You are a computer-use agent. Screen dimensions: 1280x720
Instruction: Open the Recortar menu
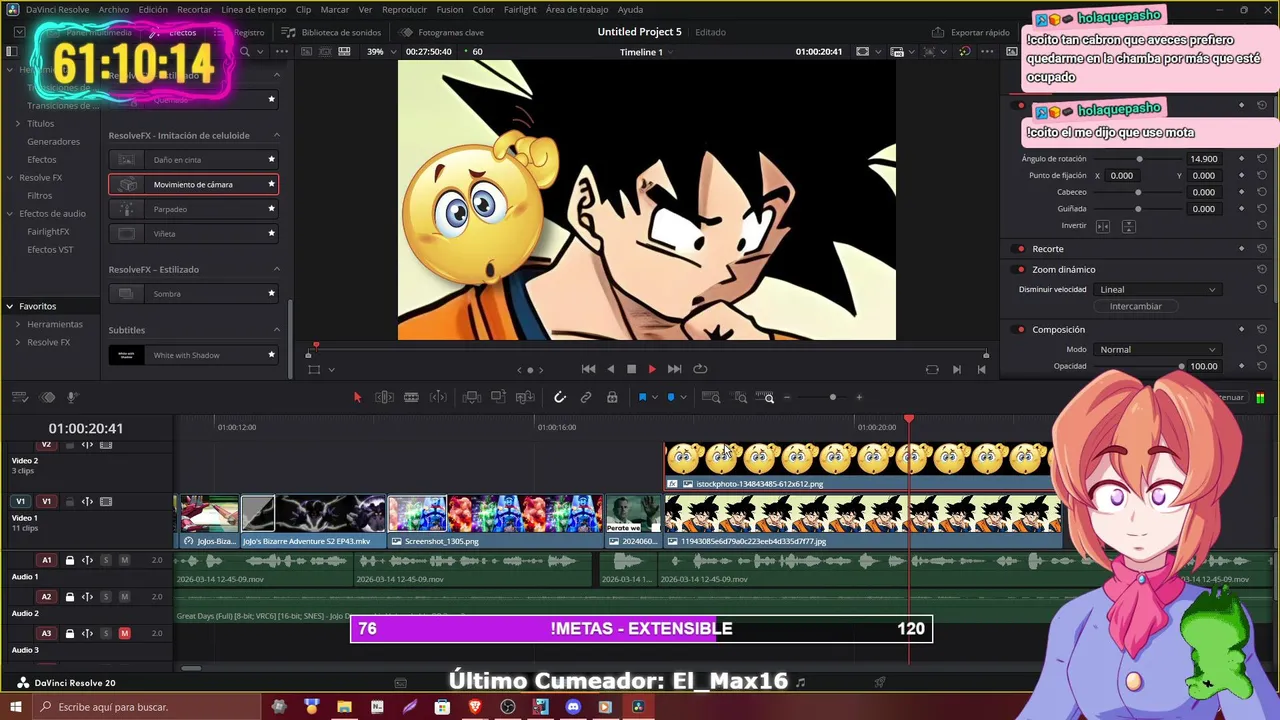coord(194,9)
